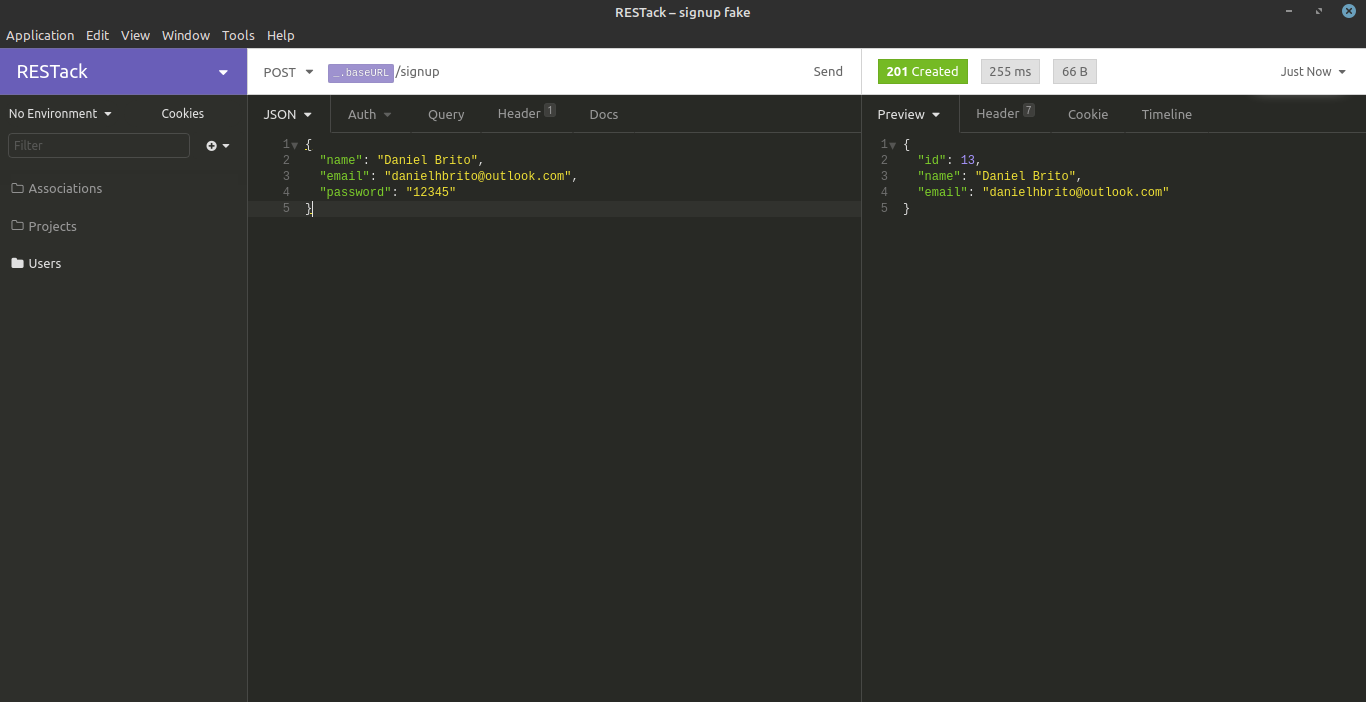The height and width of the screenshot is (702, 1366).
Task: Switch to the Timeline tab
Action: click(x=1167, y=115)
